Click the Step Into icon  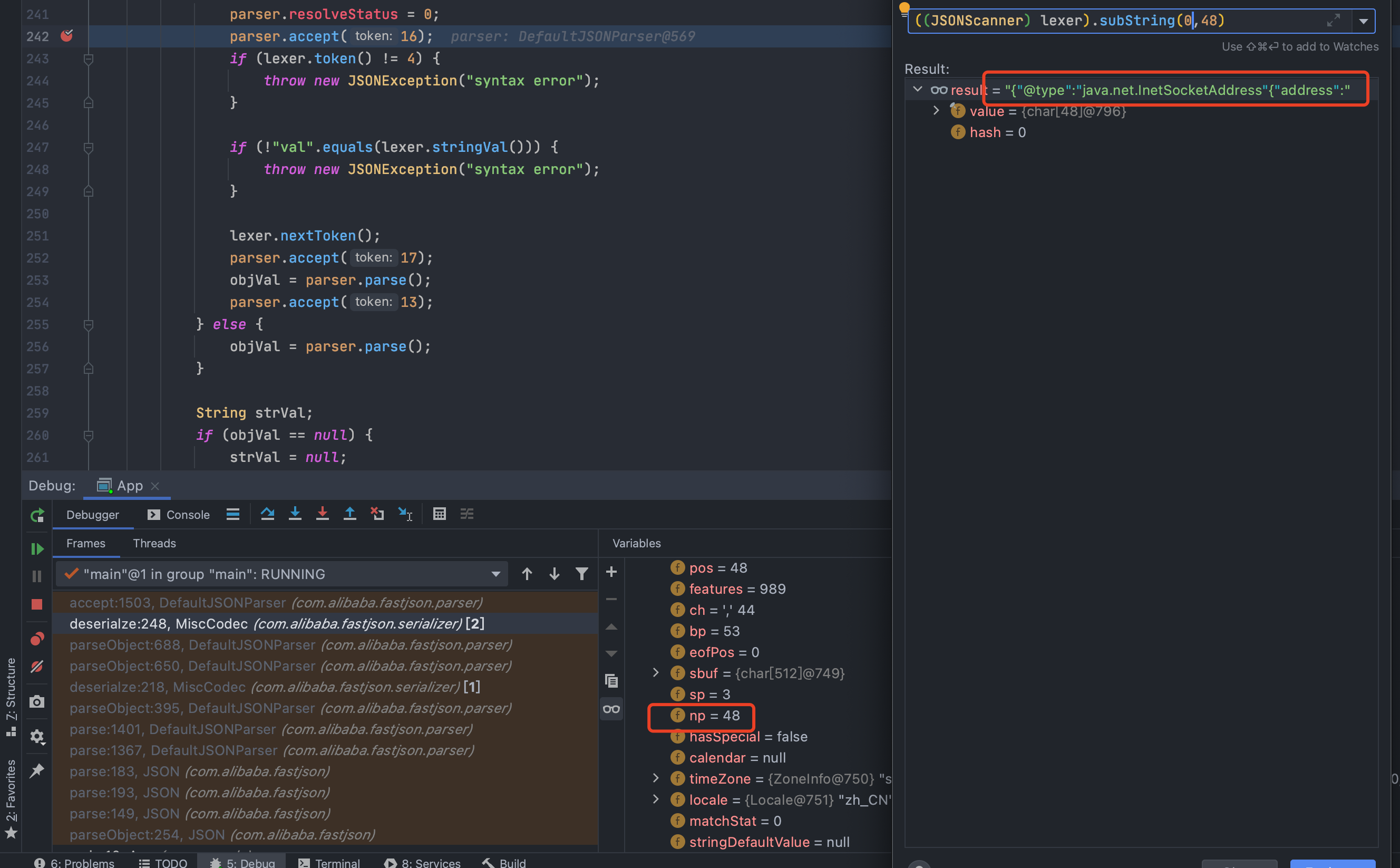[295, 514]
